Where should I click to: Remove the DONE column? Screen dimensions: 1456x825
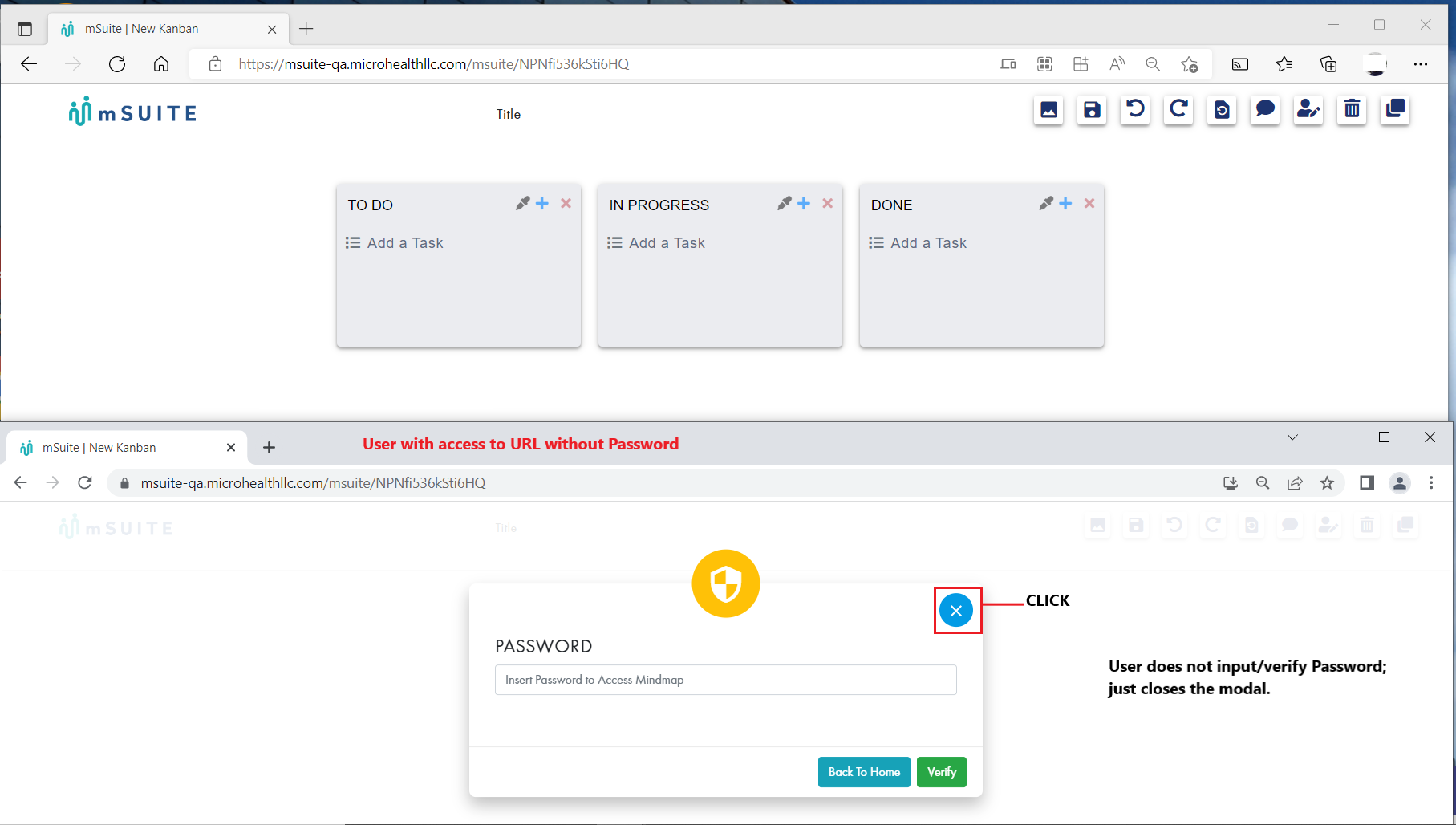[x=1089, y=203]
